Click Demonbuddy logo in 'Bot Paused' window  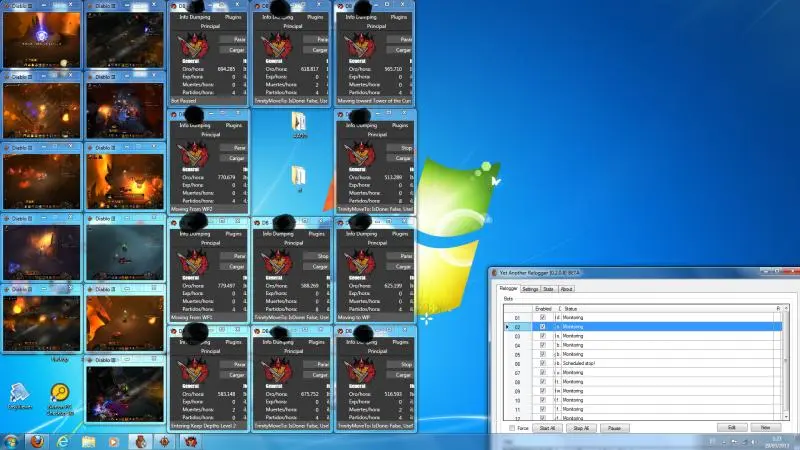[194, 47]
